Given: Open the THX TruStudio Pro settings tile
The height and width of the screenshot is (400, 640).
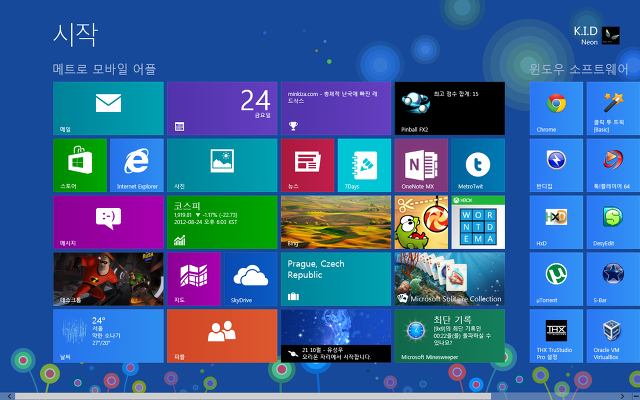Looking at the screenshot, I should [x=556, y=336].
